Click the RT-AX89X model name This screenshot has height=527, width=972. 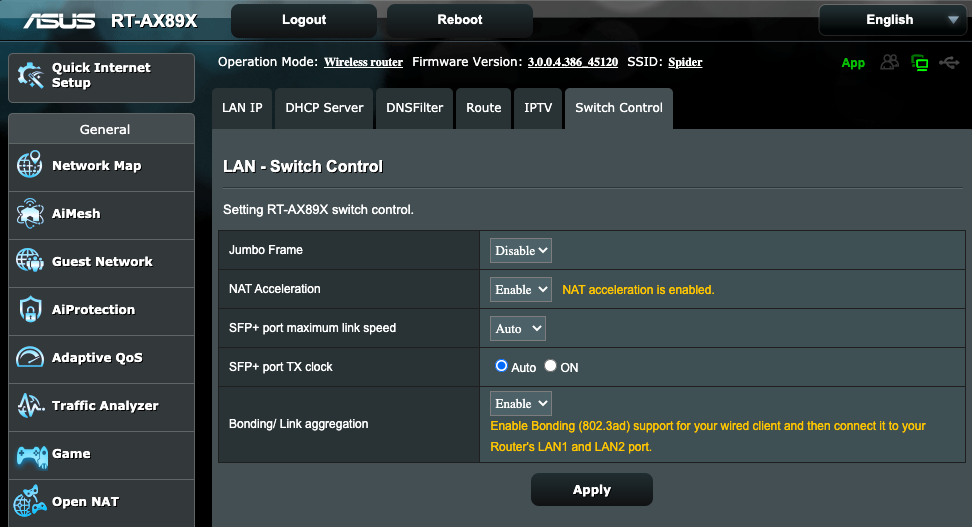[154, 21]
